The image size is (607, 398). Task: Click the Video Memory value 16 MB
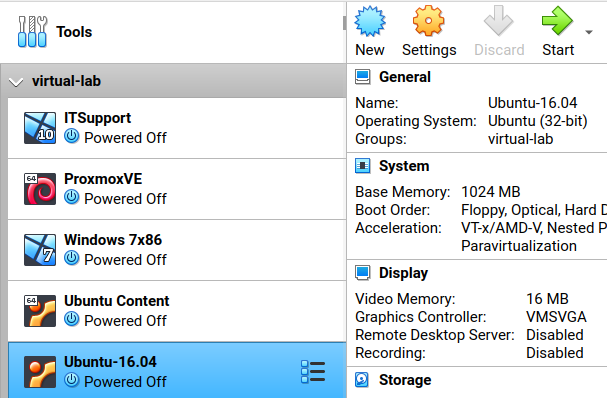tap(547, 298)
